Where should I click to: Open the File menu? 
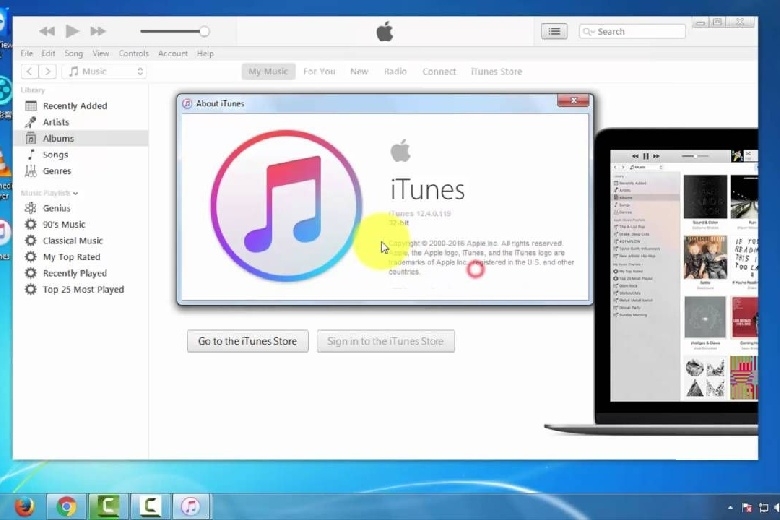coord(27,53)
